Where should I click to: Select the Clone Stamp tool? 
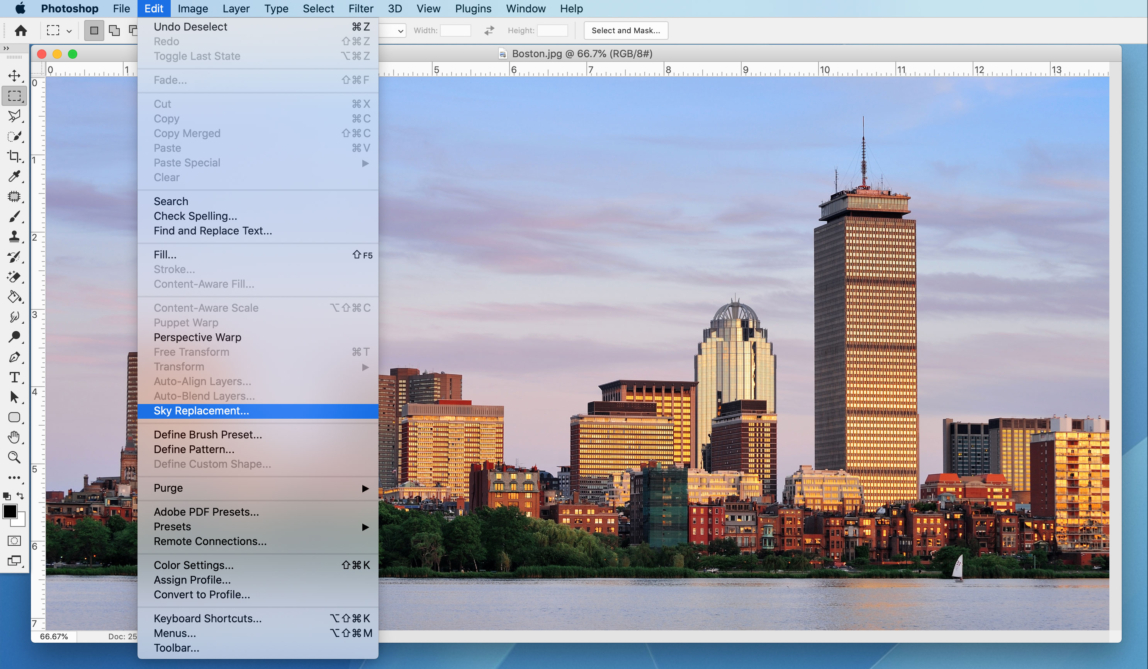pyautogui.click(x=16, y=238)
